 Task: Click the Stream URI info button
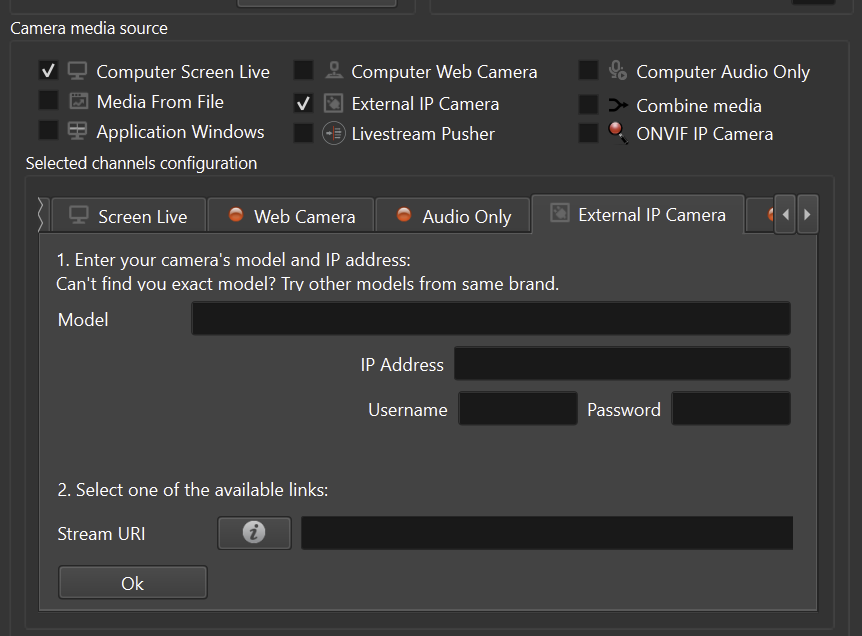point(254,533)
